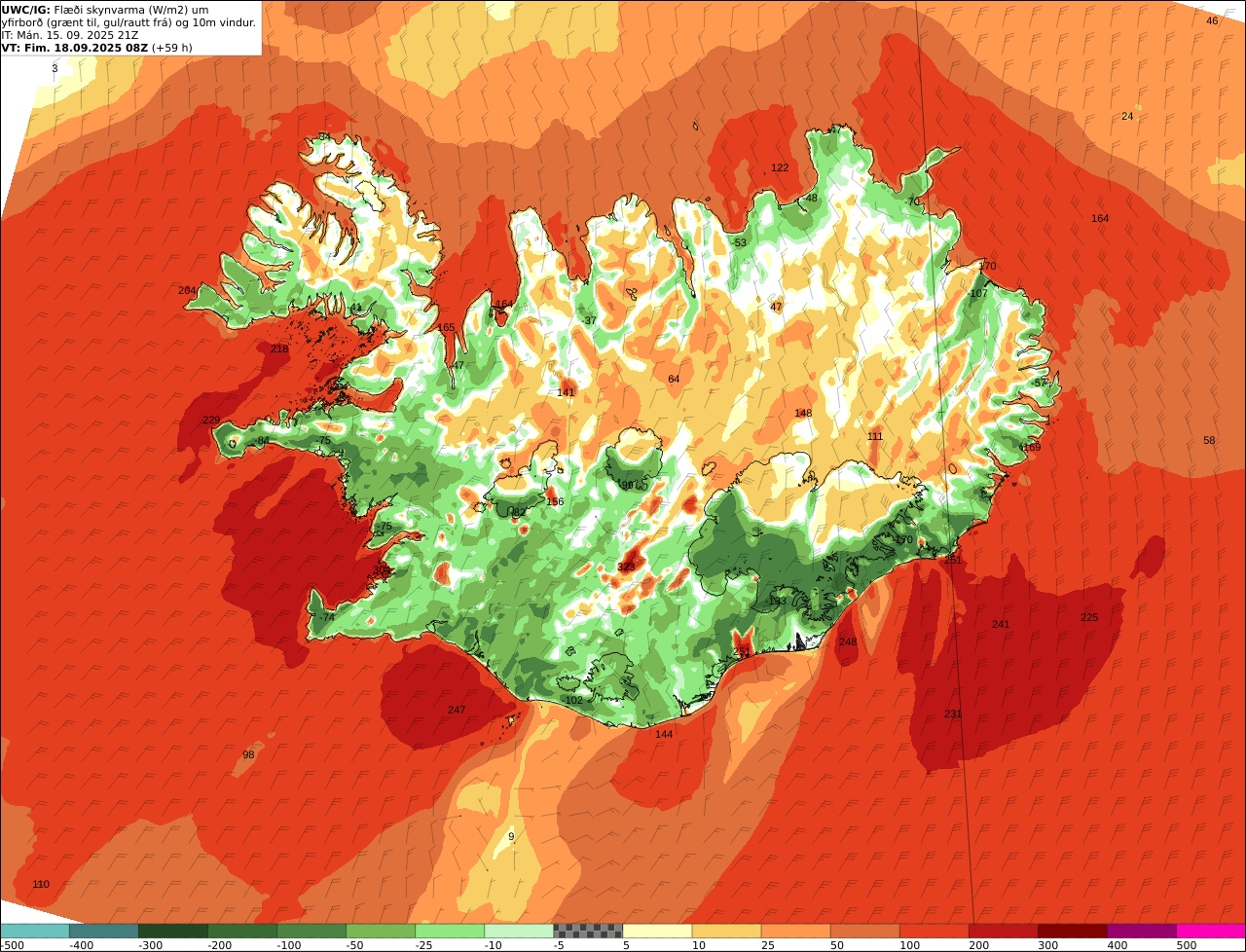Pick the light orange swatch between 25 and 50

coord(795,931)
